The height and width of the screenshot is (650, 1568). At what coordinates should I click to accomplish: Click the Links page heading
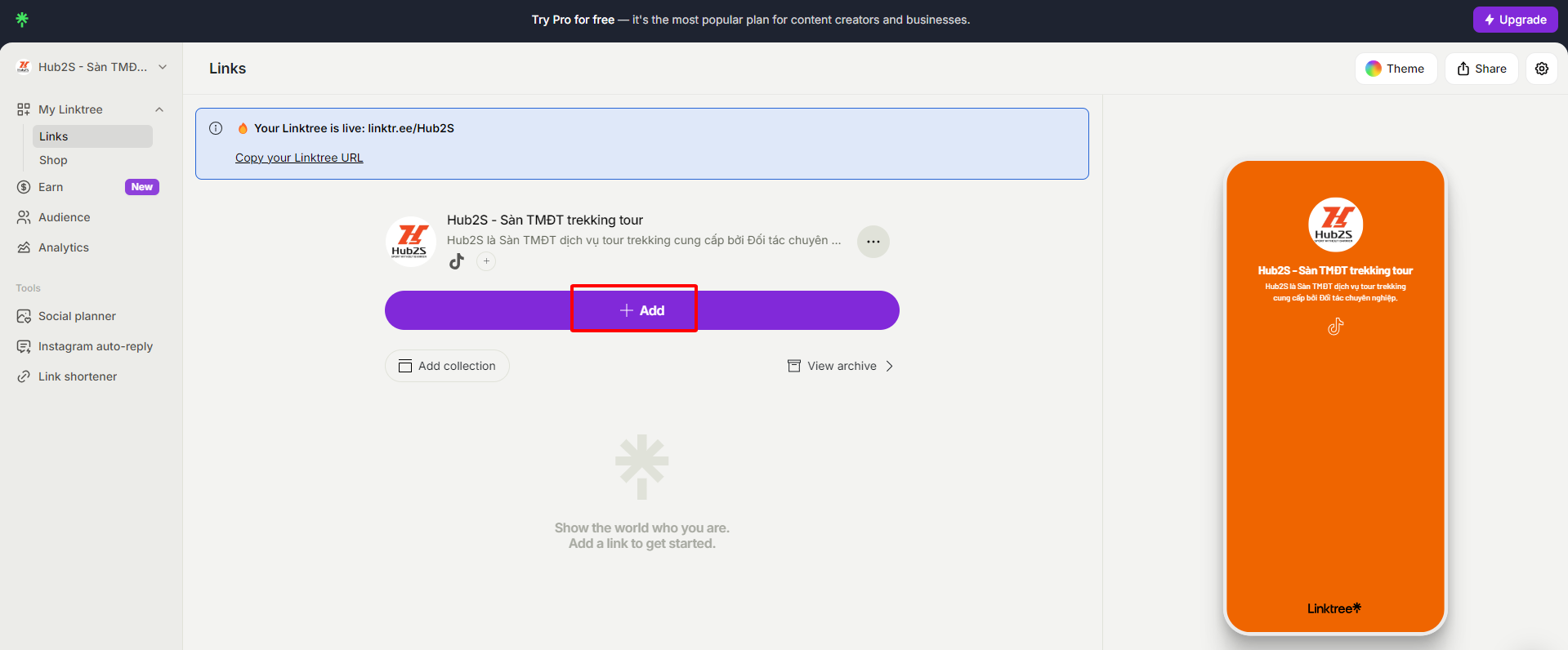tap(227, 69)
